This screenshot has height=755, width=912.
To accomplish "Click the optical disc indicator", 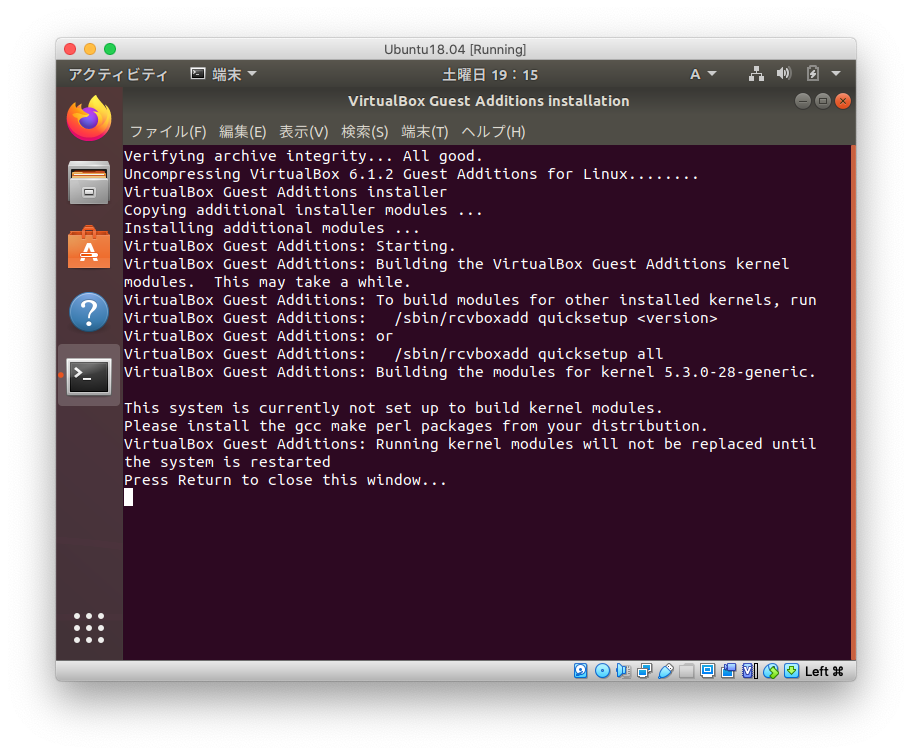I will 602,671.
